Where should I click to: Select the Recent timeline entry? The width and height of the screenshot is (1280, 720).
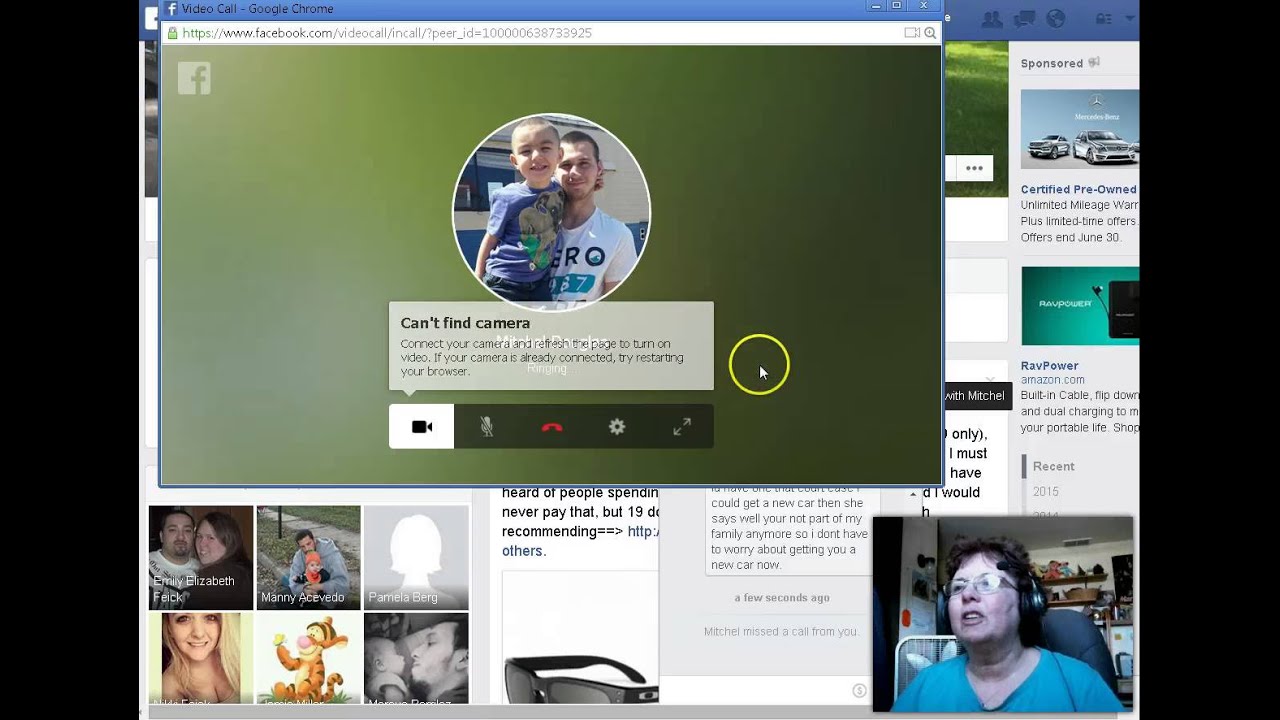[x=1054, y=466]
